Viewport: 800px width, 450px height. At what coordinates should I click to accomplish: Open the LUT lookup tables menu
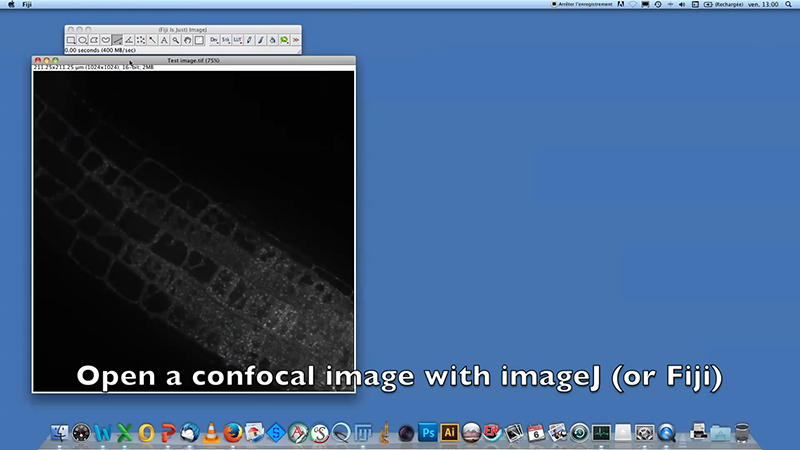tap(238, 40)
